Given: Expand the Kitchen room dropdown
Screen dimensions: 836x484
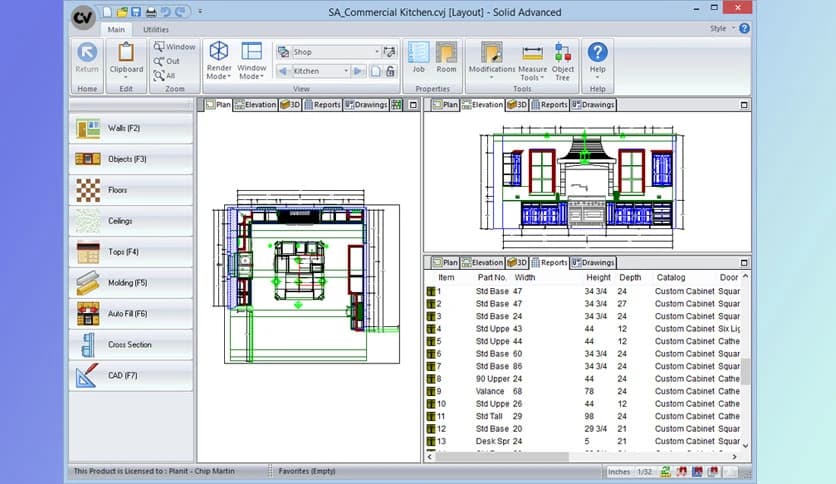Looking at the screenshot, I should pos(346,71).
